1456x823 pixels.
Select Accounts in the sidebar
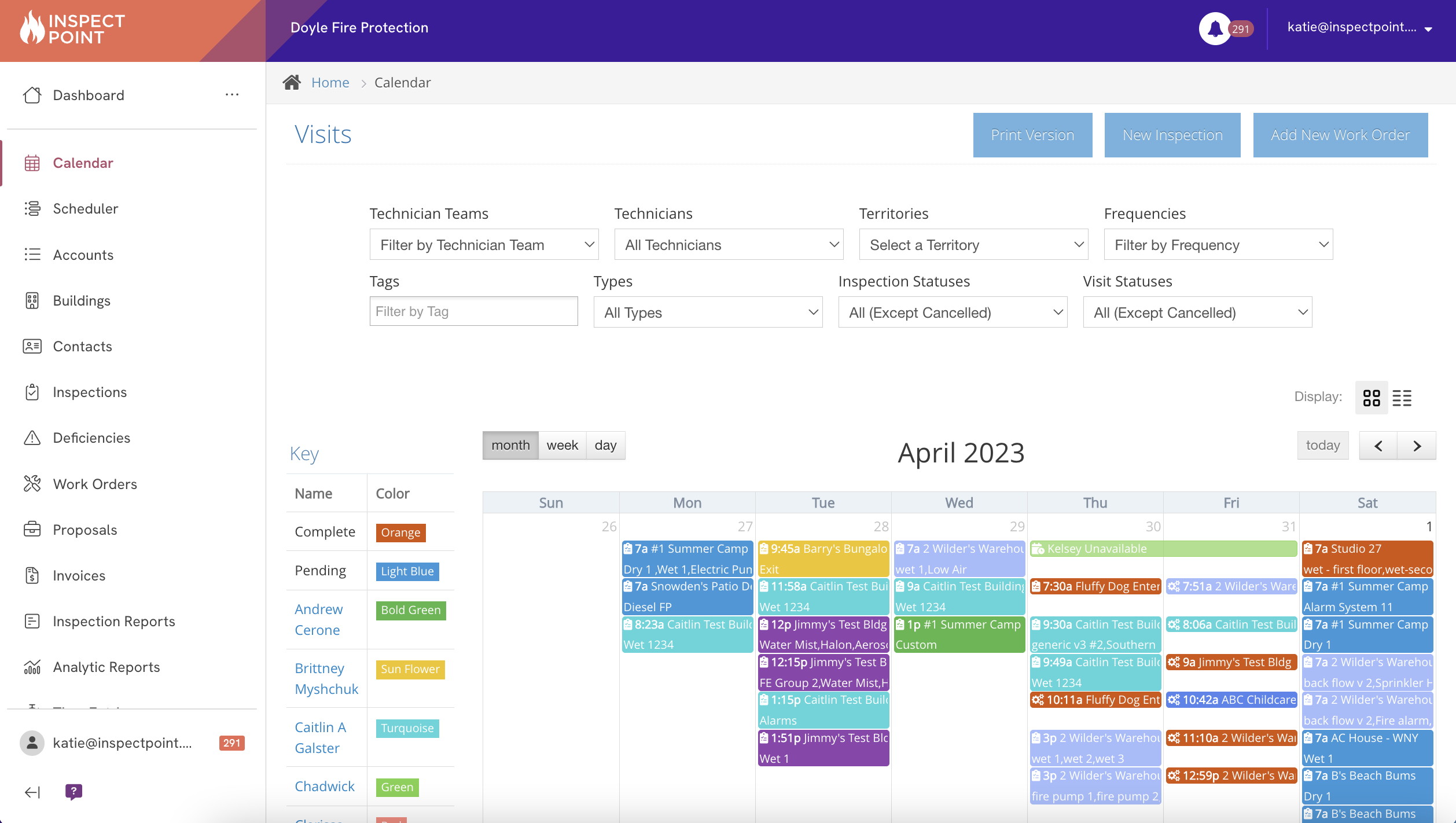point(83,255)
